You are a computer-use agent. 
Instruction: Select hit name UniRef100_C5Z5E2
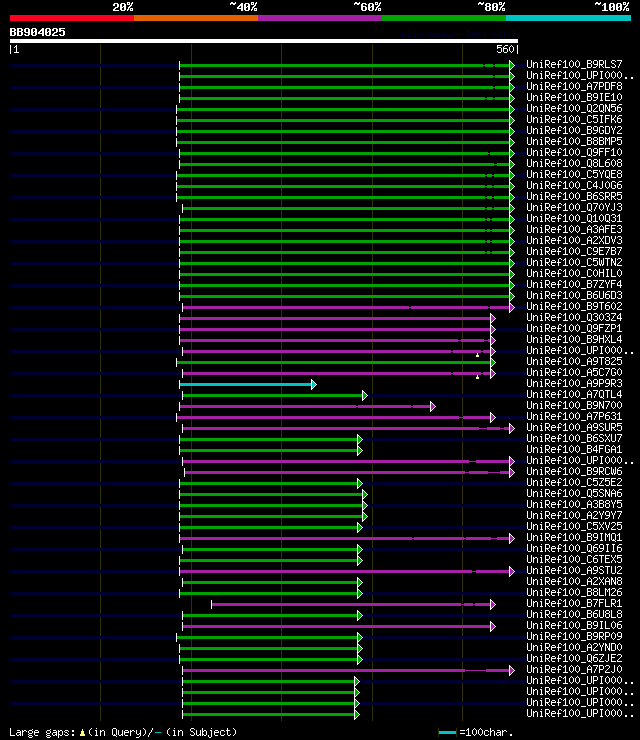click(x=574, y=482)
